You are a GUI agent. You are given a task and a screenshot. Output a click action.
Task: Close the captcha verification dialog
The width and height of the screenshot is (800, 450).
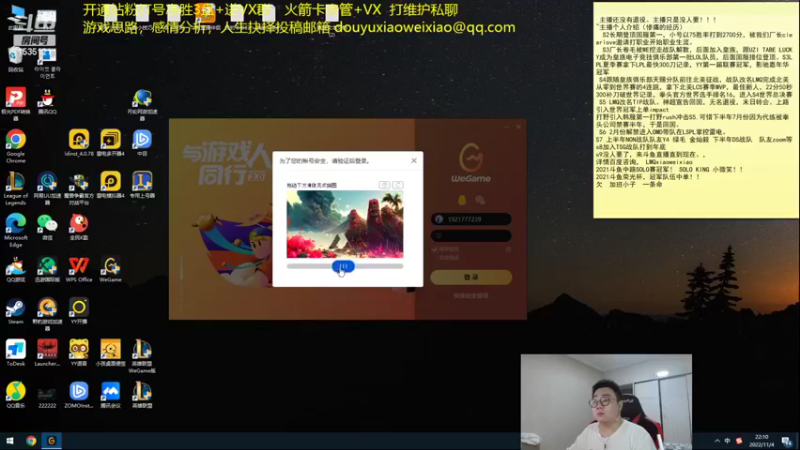coord(414,161)
